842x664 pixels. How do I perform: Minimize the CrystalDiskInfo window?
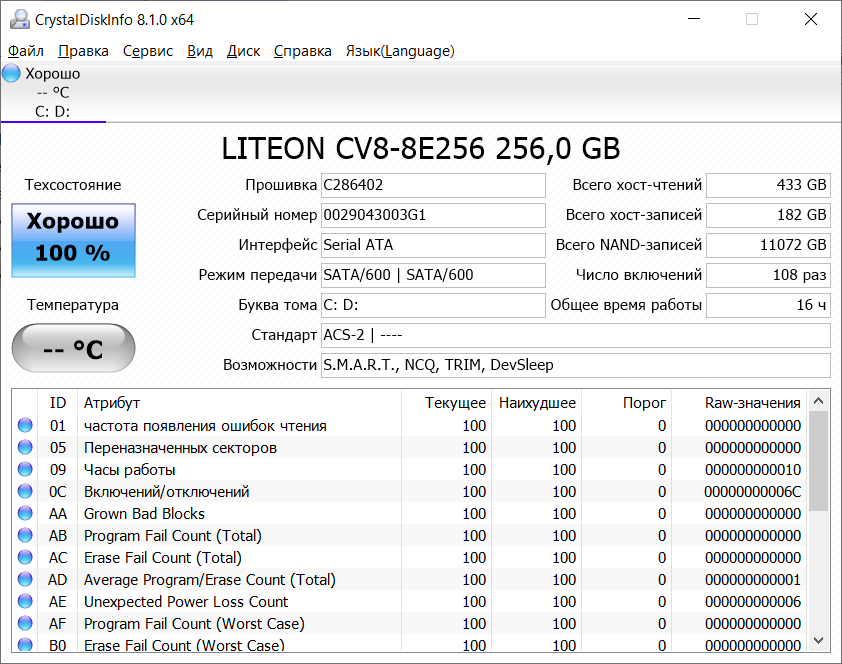[x=694, y=19]
